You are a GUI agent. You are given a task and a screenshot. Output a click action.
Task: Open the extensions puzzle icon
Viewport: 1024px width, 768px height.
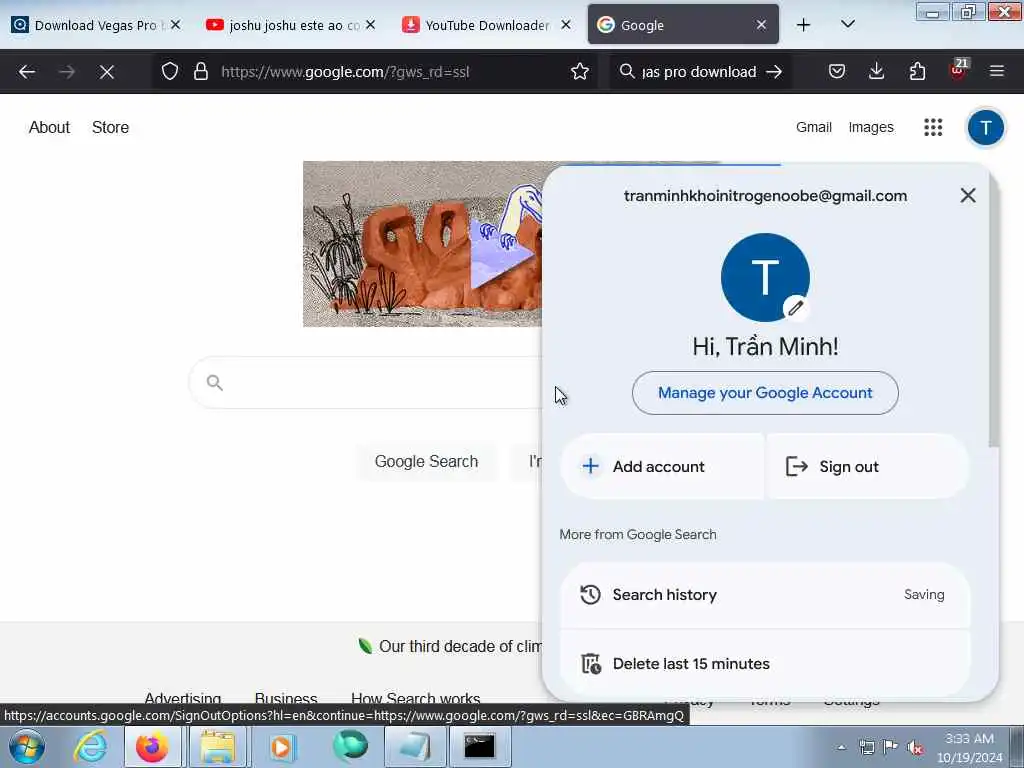pos(917,71)
